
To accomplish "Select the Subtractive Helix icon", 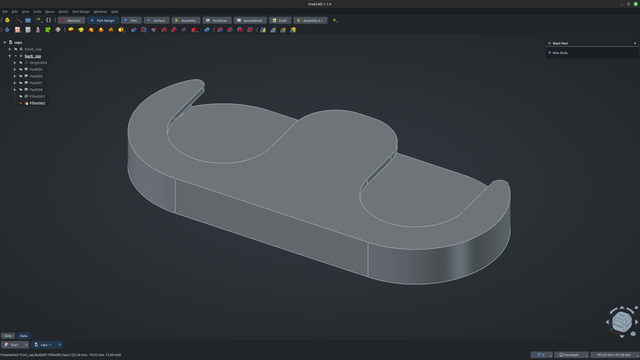I will 184,30.
